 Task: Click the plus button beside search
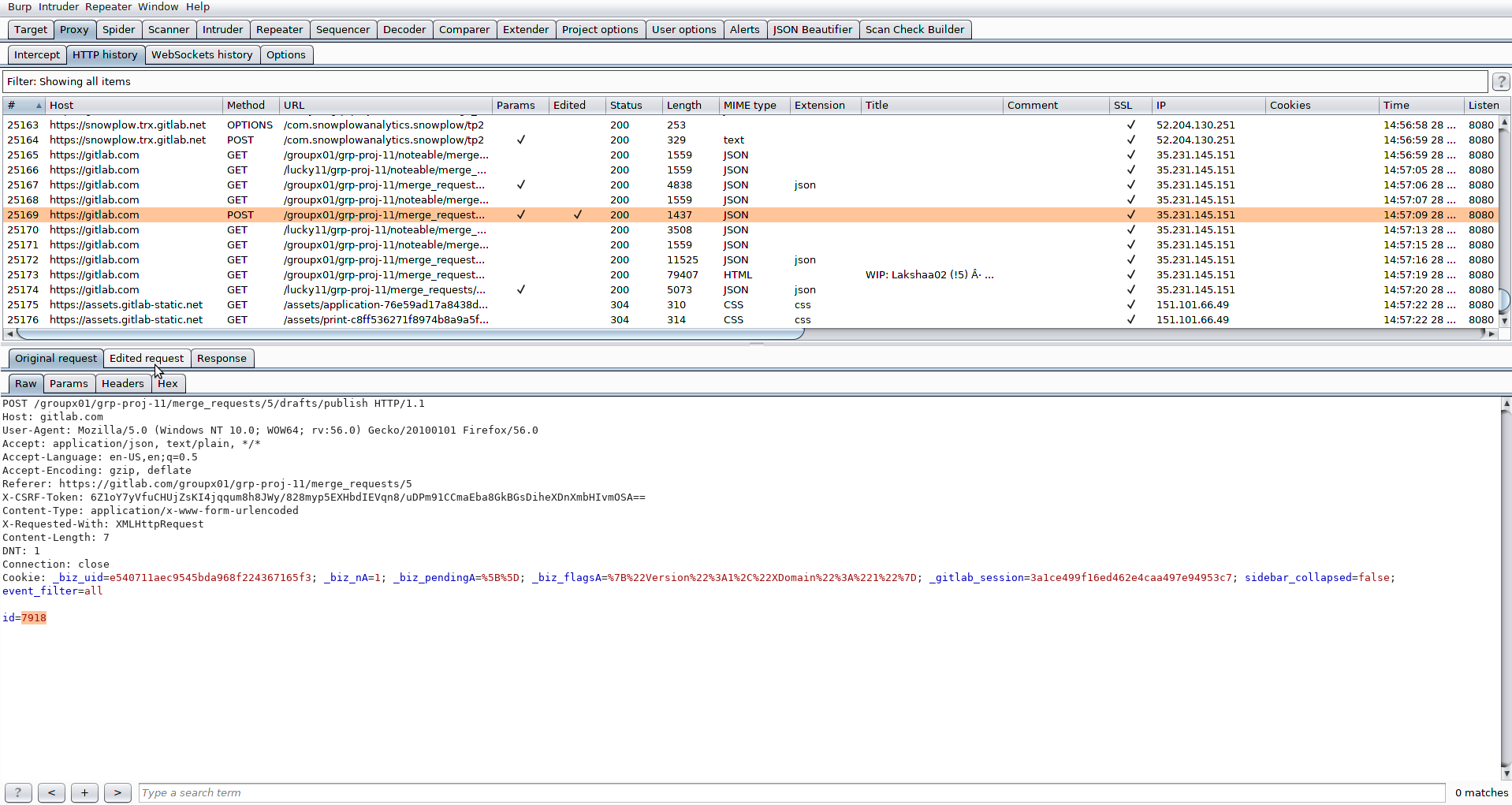click(84, 793)
